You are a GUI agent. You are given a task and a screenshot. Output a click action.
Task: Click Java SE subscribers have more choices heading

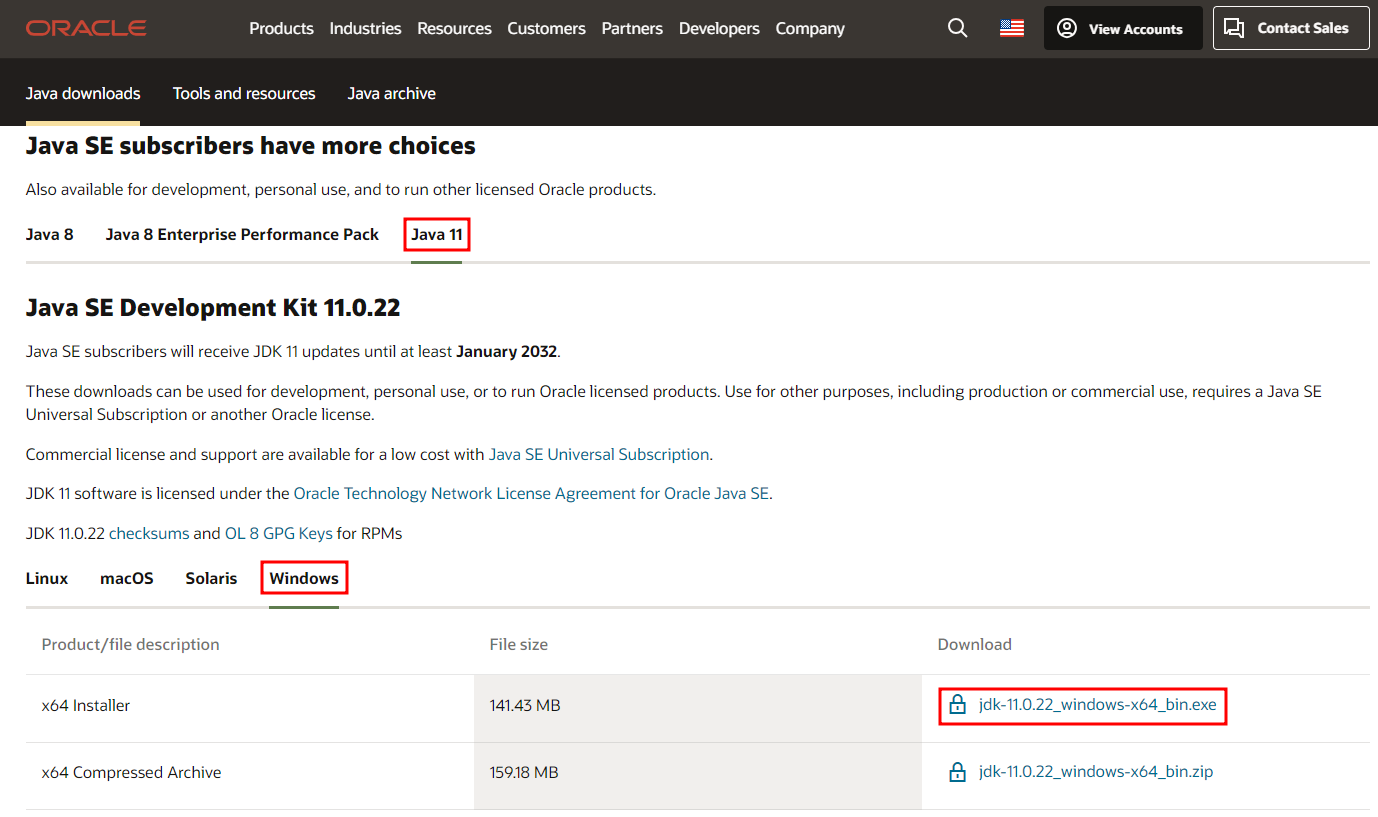click(250, 146)
